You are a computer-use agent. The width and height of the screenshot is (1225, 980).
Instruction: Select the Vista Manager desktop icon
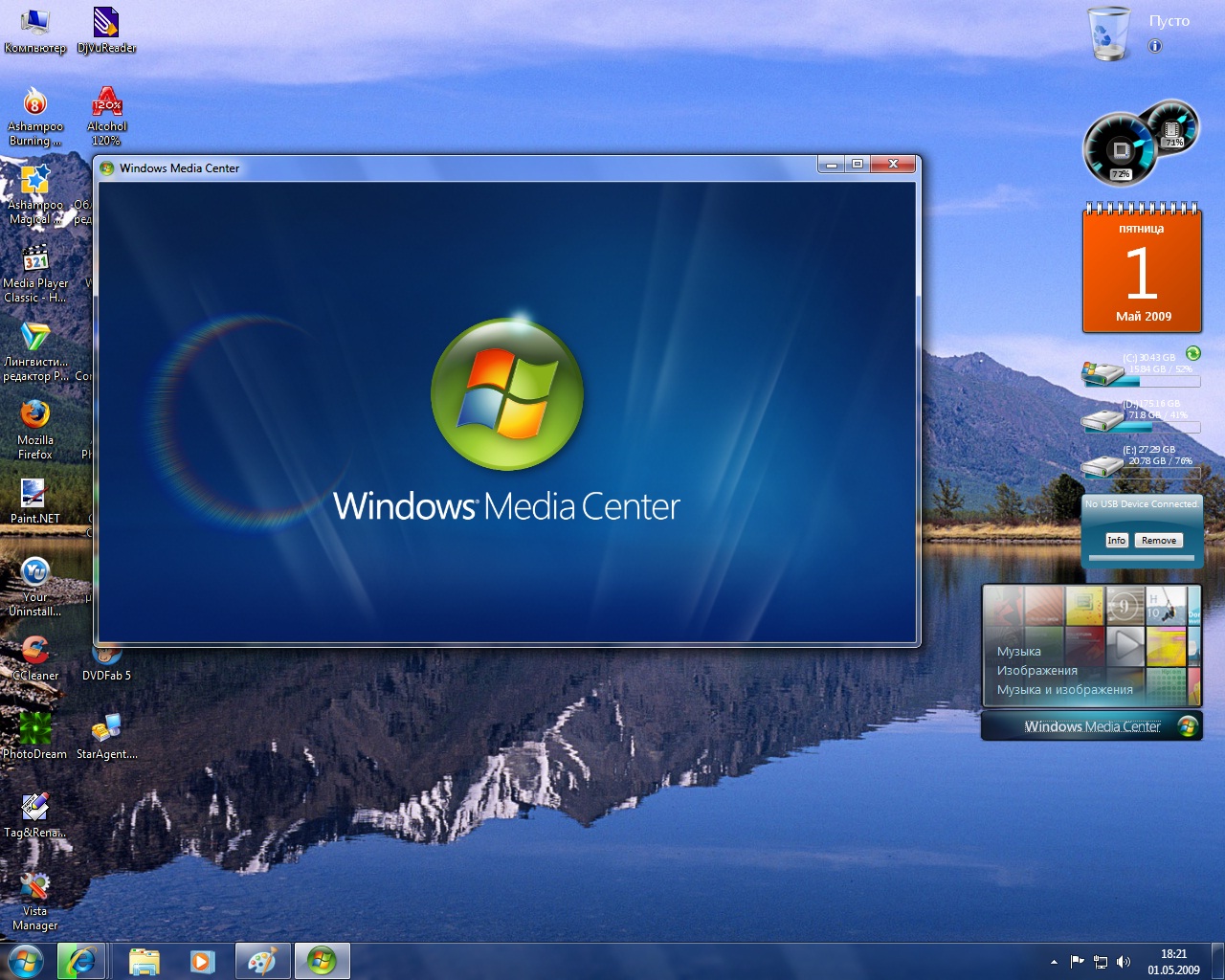pyautogui.click(x=35, y=901)
